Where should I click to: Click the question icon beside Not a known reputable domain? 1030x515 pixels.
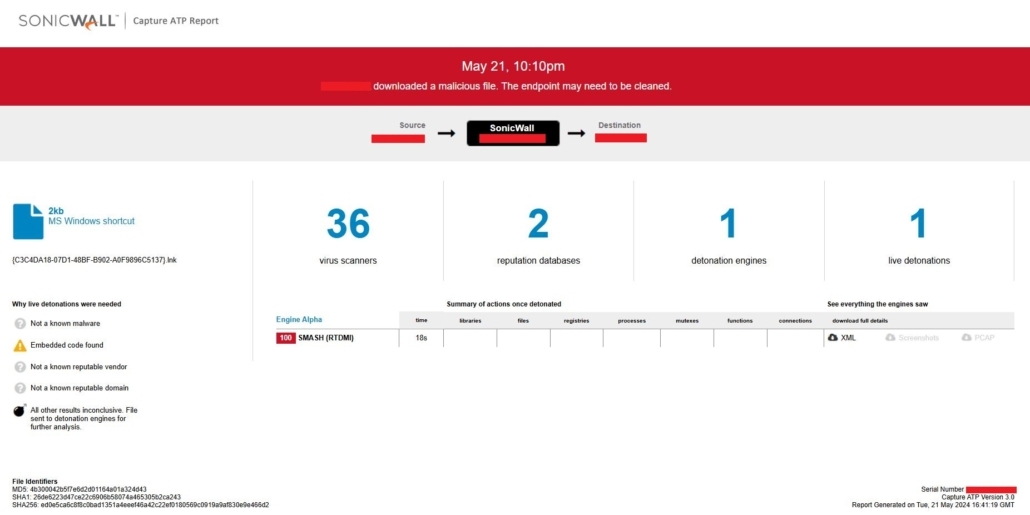point(20,388)
